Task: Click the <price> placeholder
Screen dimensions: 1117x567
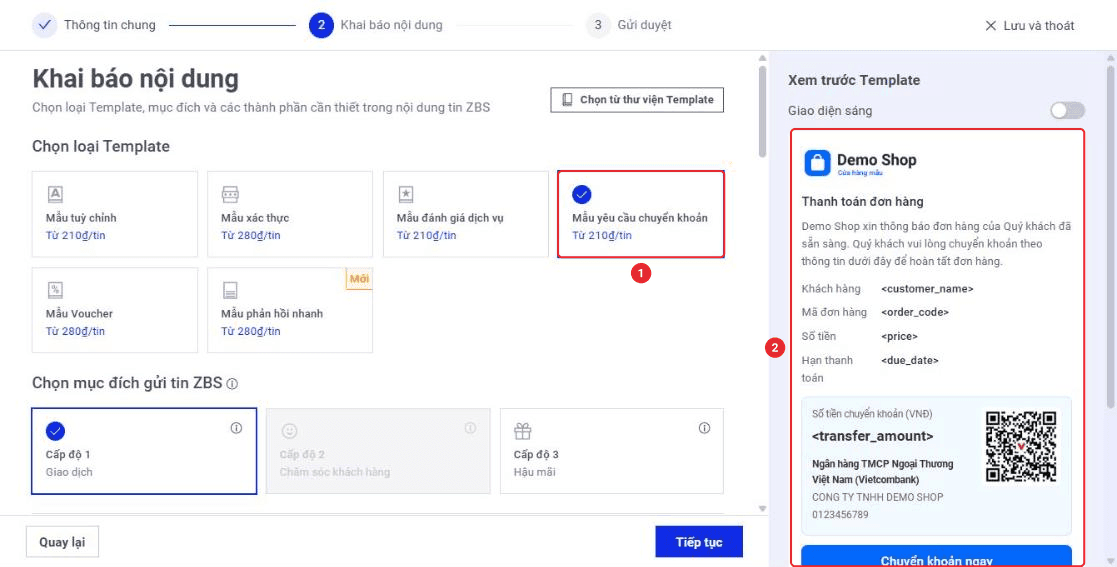Action: tap(899, 336)
